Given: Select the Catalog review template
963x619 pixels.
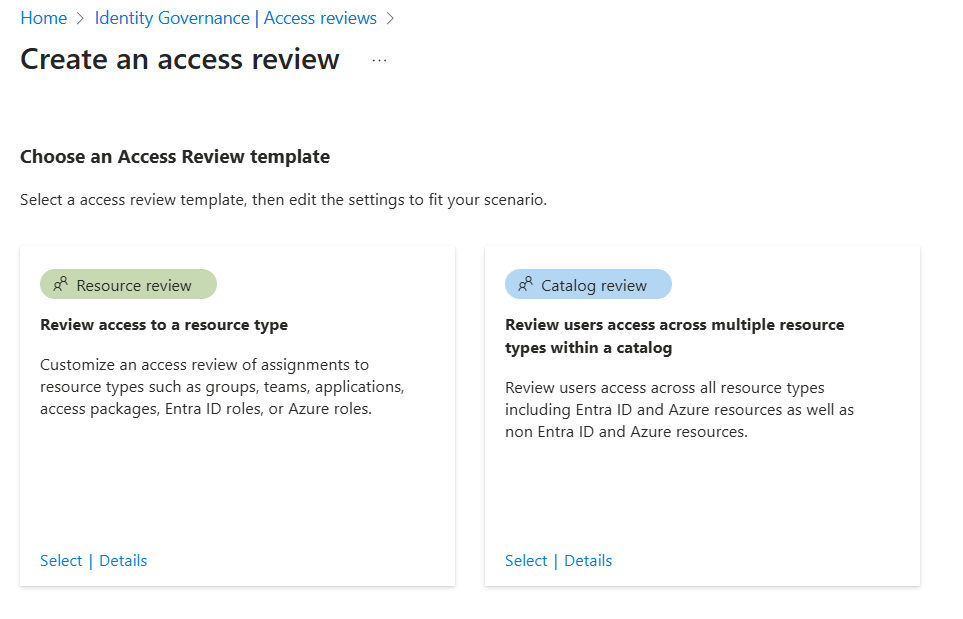Looking at the screenshot, I should (526, 560).
